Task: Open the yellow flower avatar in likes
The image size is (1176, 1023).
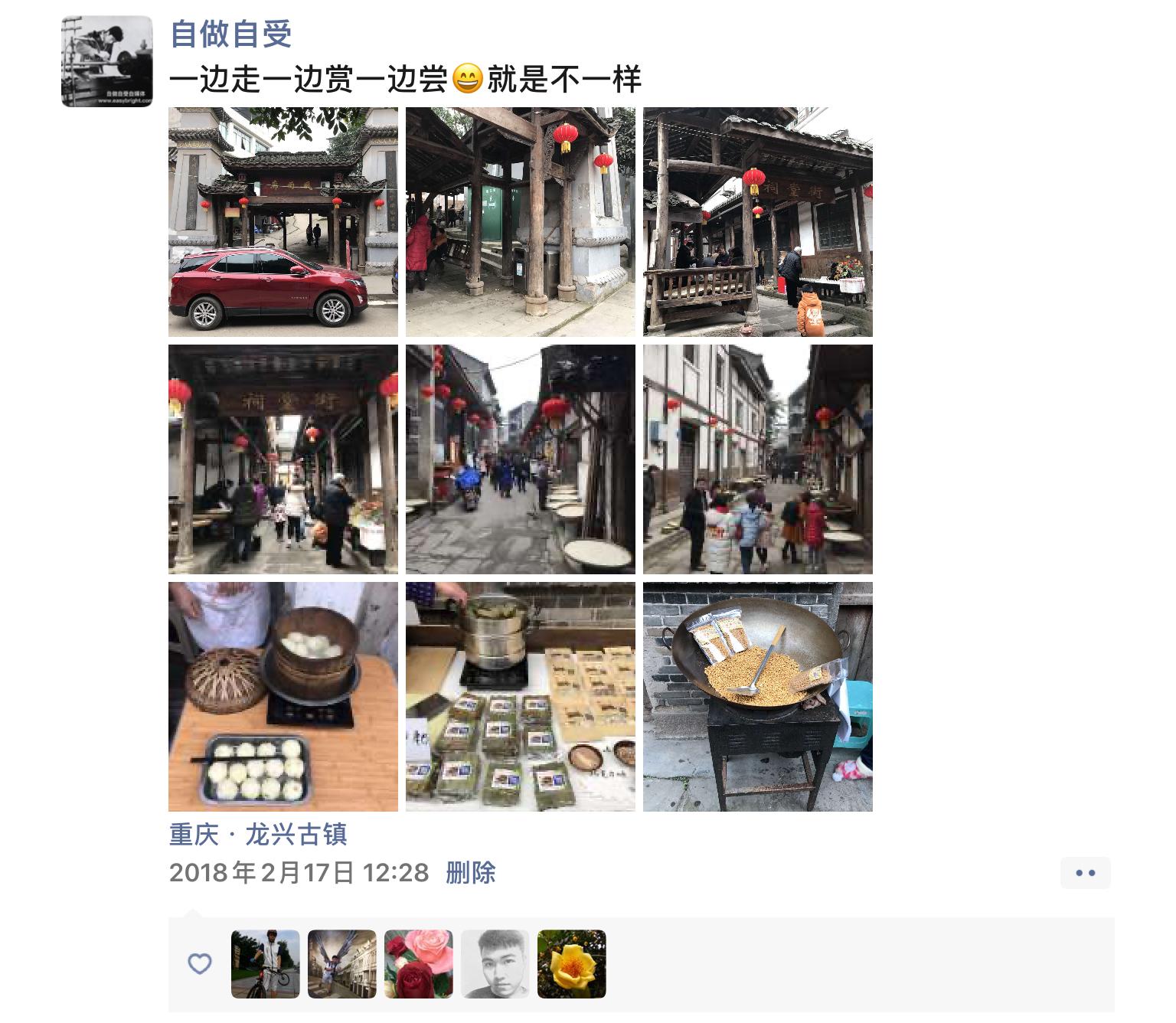Action: pos(572,964)
